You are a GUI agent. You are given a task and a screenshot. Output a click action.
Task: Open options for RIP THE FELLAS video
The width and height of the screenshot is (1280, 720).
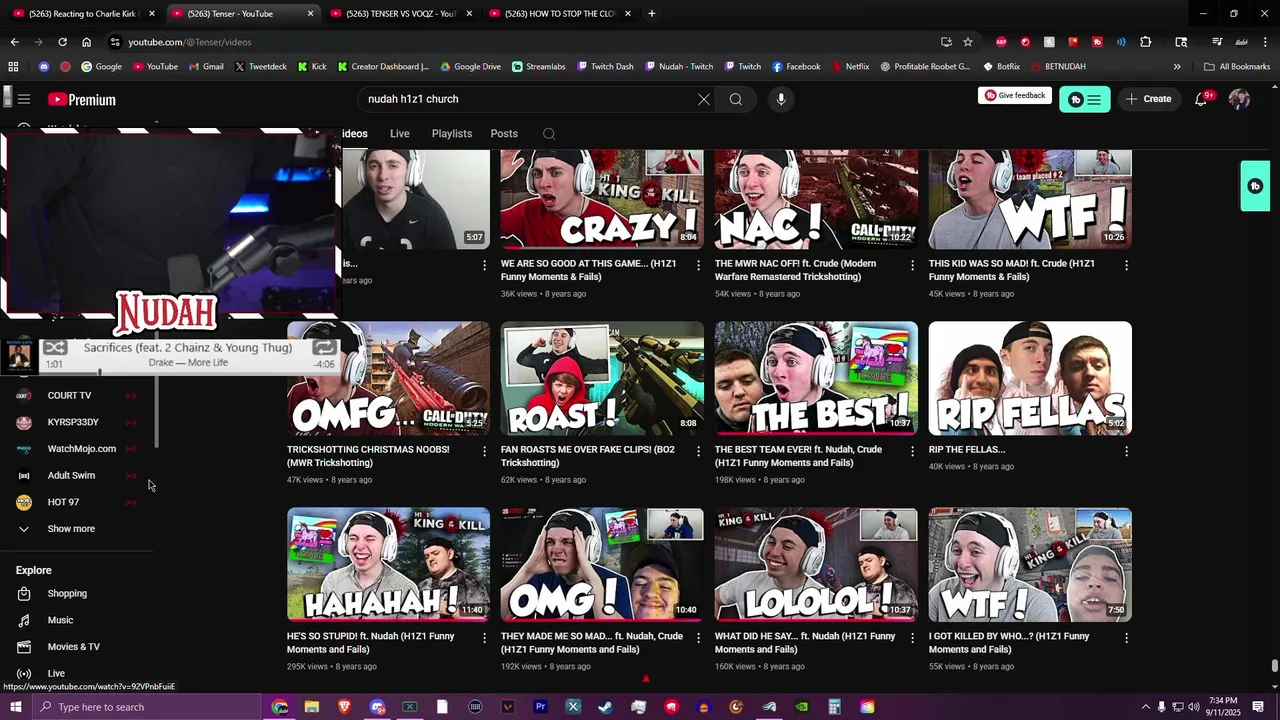[x=1126, y=452]
